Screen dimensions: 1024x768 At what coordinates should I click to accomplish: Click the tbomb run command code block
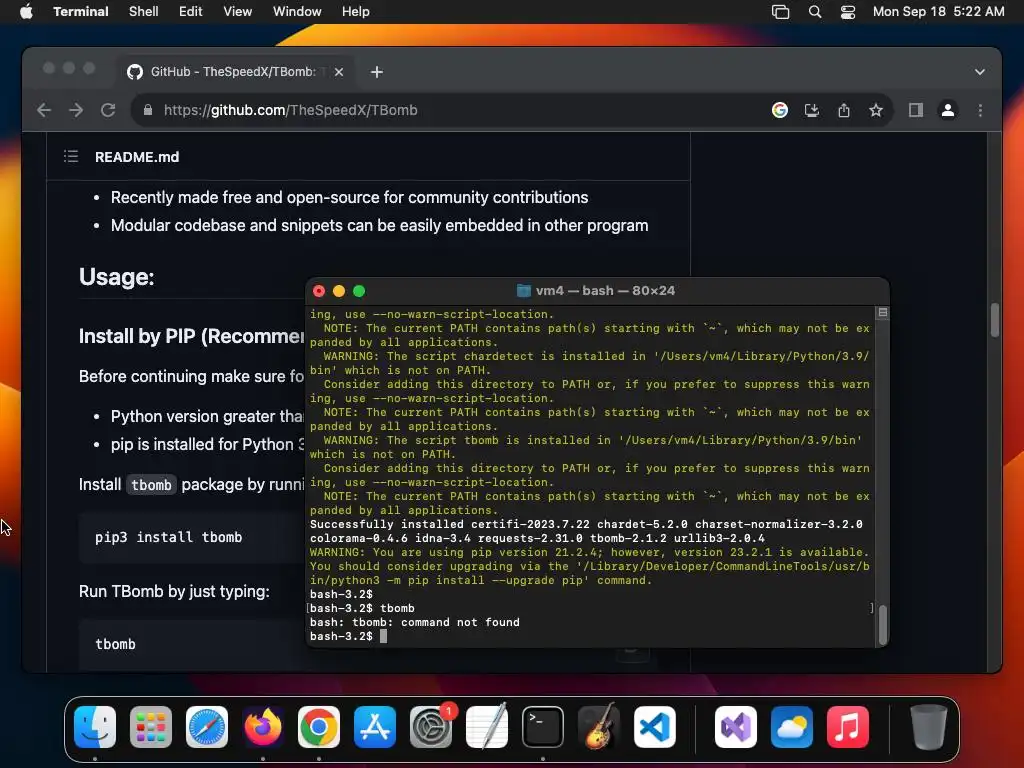[x=192, y=645]
